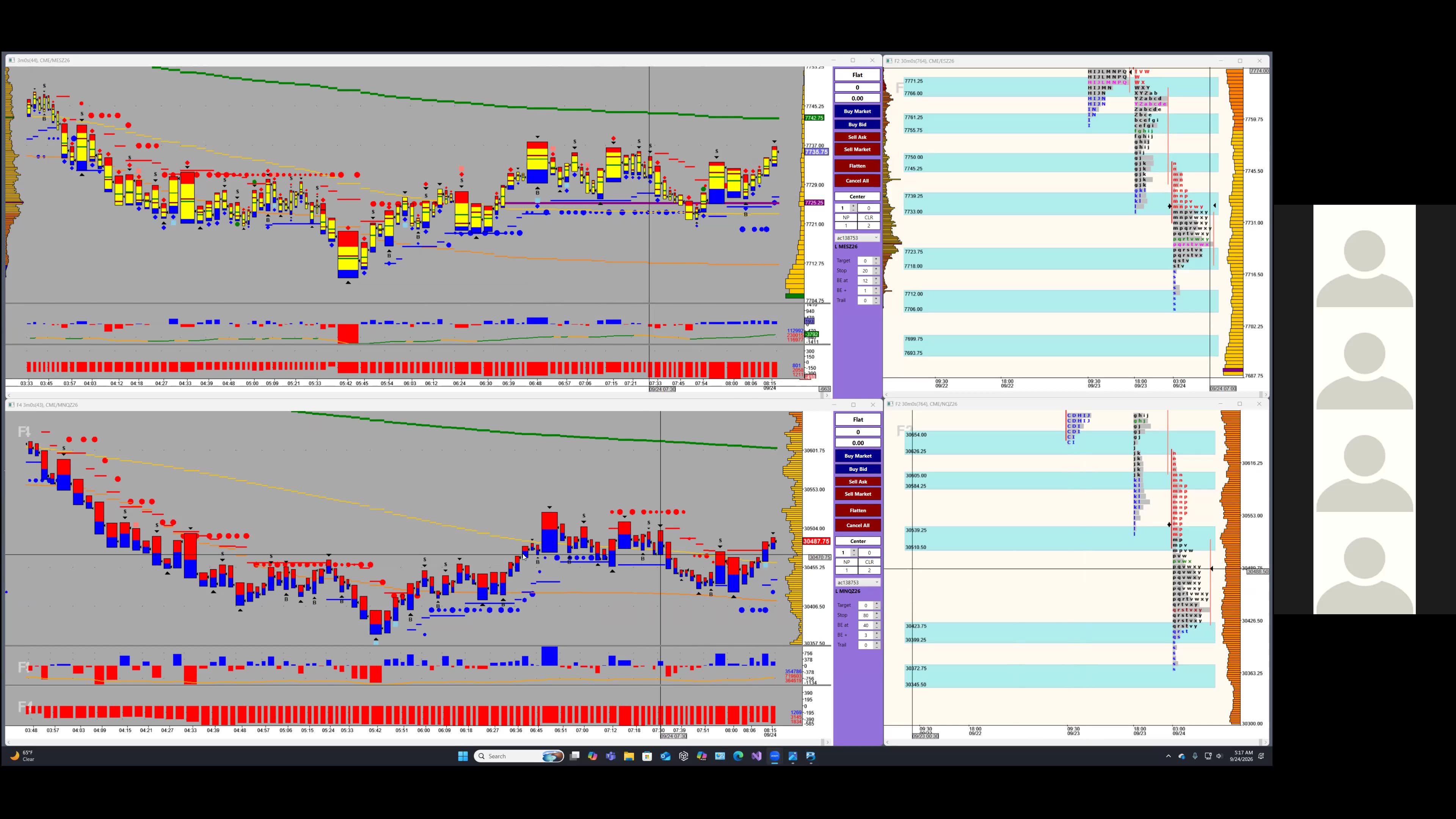Click the NP cell in the MNQZ26 panel
Image resolution: width=1456 pixels, height=819 pixels.
click(846, 562)
